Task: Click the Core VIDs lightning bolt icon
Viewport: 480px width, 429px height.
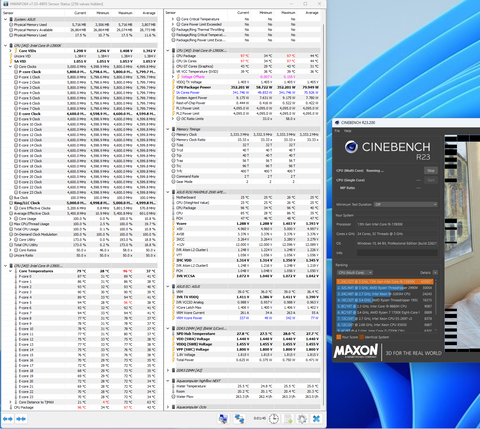Action: (16, 51)
